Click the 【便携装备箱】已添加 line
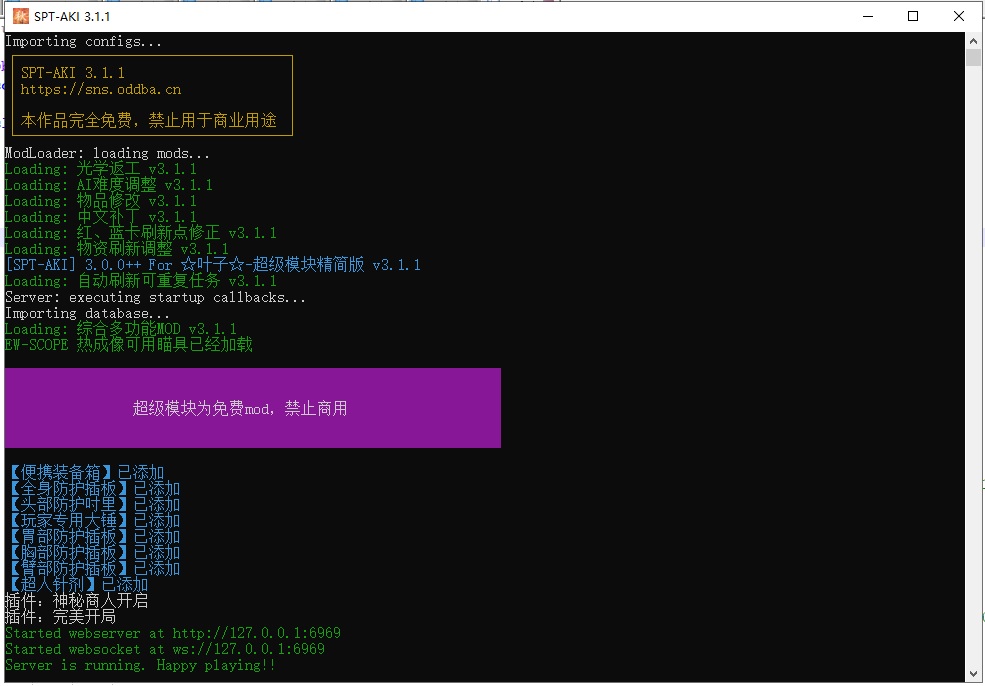 pyautogui.click(x=84, y=473)
